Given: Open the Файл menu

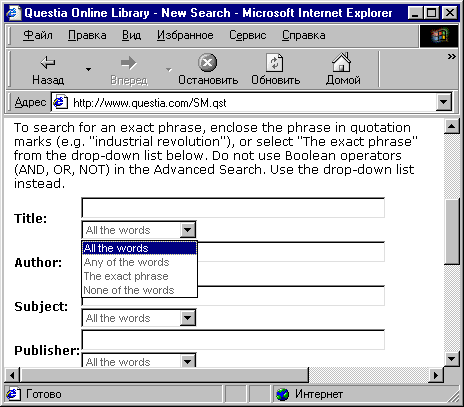Looking at the screenshot, I should 38,35.
